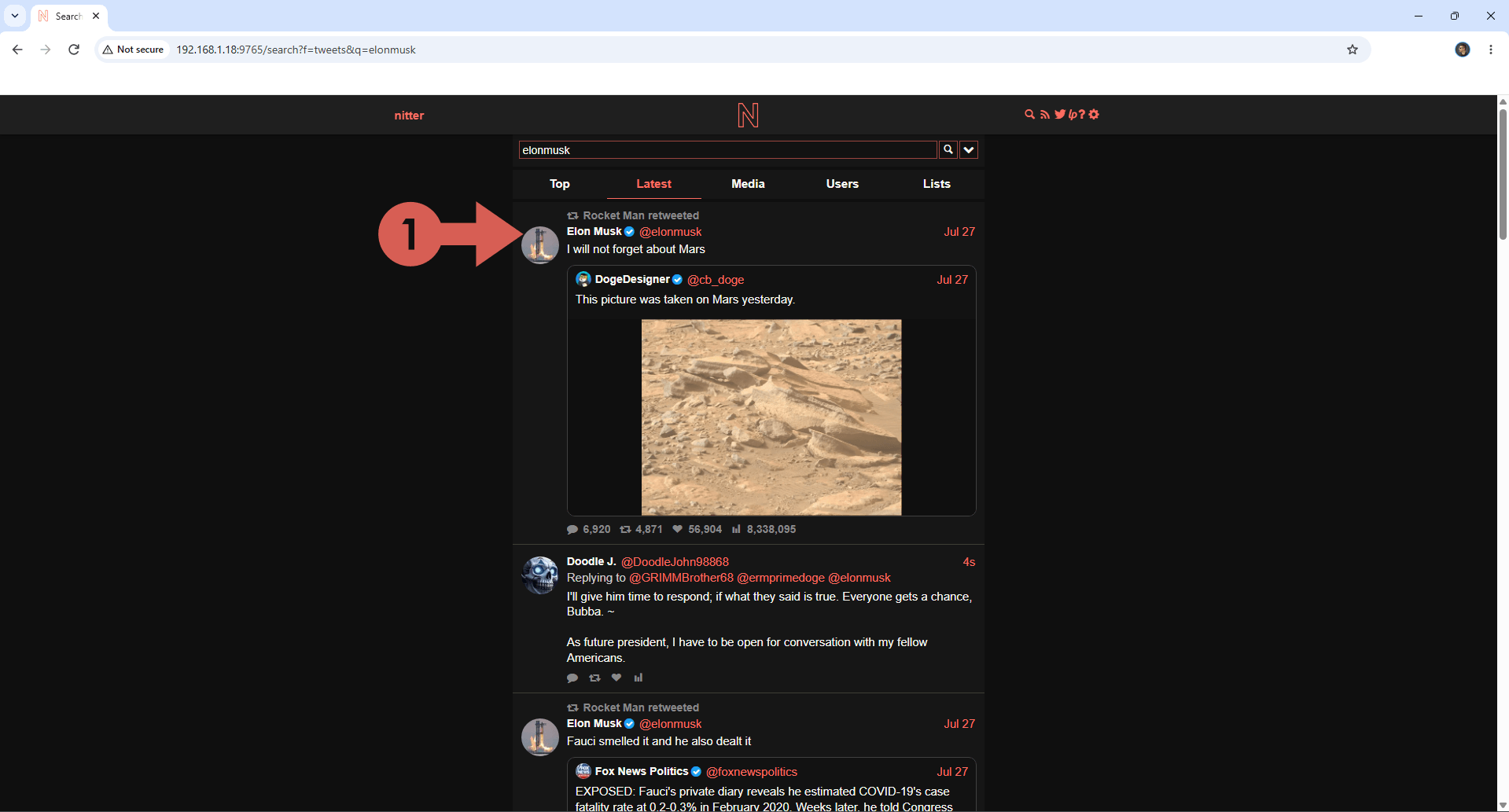The height and width of the screenshot is (812, 1509).
Task: Open @foxnewspolitics profile link
Action: pyautogui.click(x=752, y=772)
